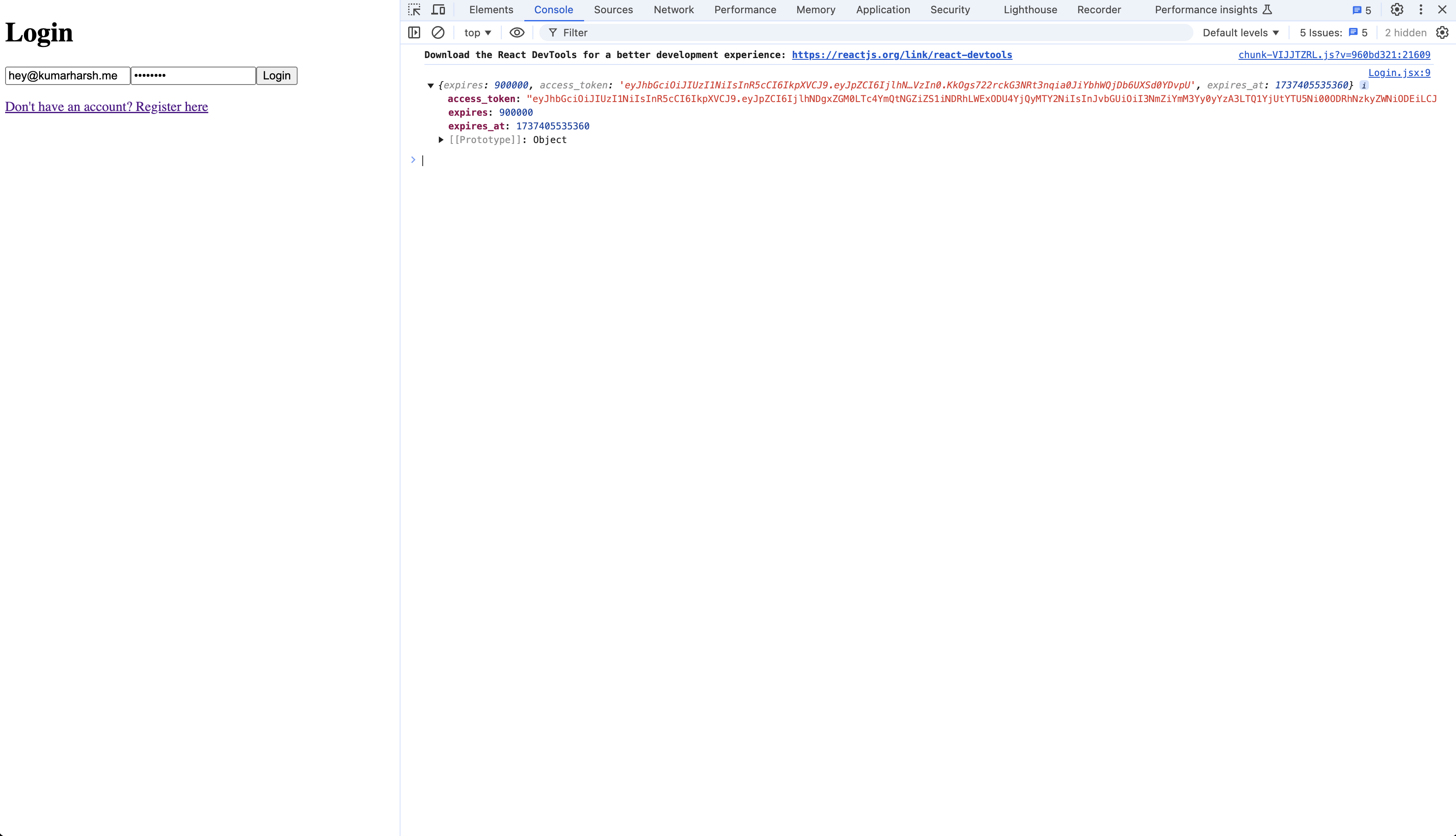Open the top JavaScript context dropdown
The height and width of the screenshot is (836, 1456).
click(x=478, y=33)
